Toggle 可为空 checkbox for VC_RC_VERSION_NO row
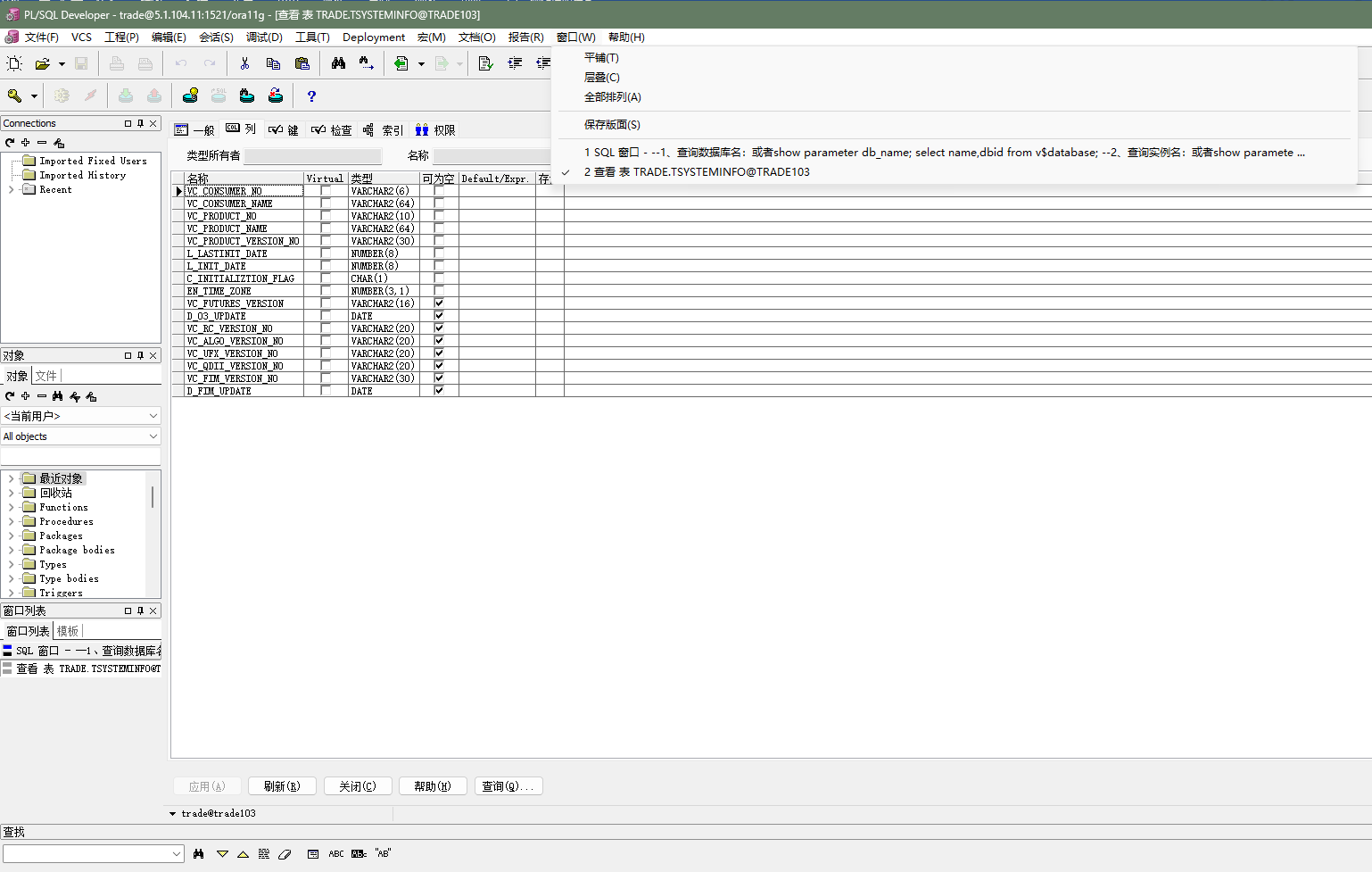This screenshot has height=872, width=1372. pos(439,328)
